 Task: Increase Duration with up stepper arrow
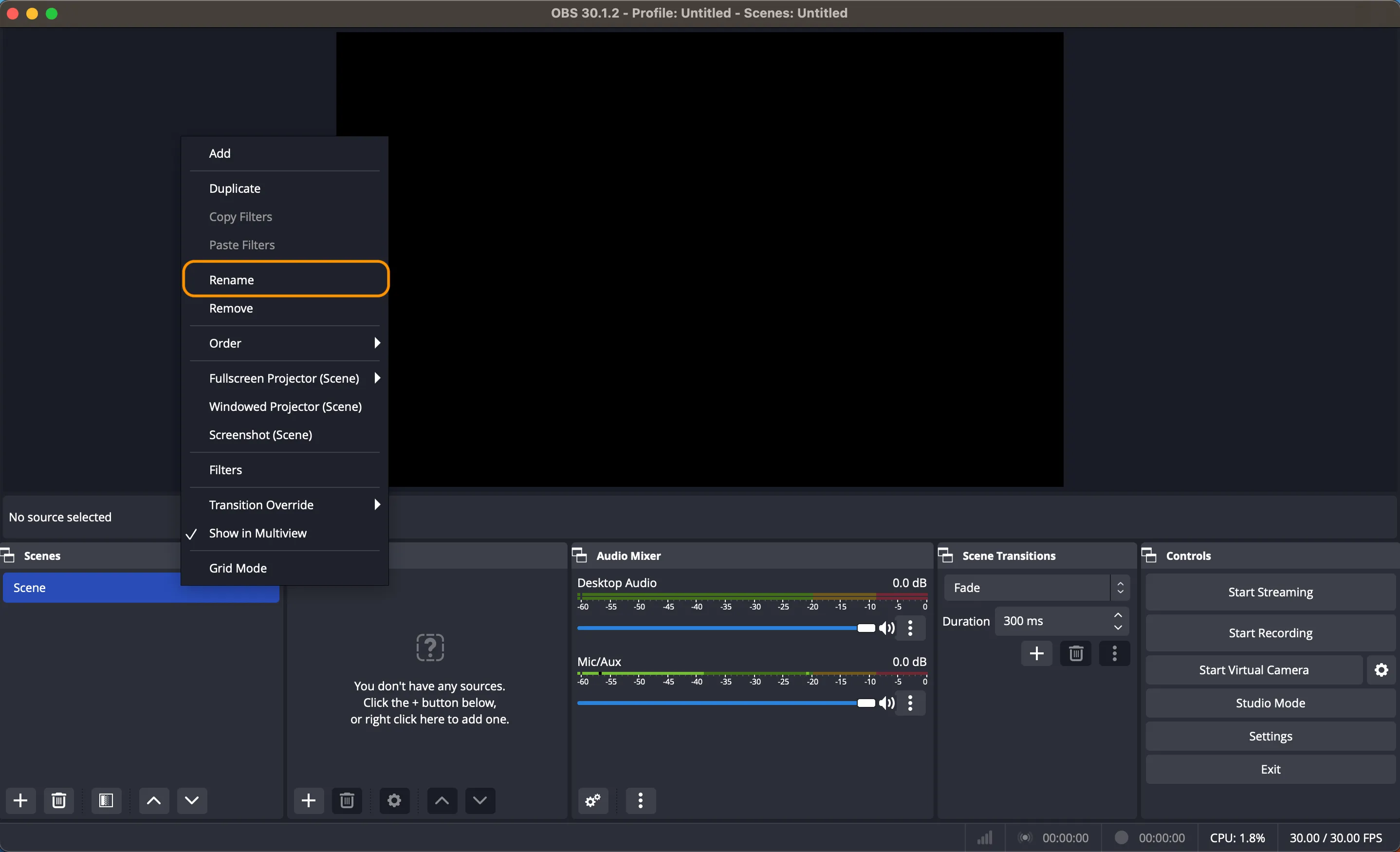point(1118,615)
